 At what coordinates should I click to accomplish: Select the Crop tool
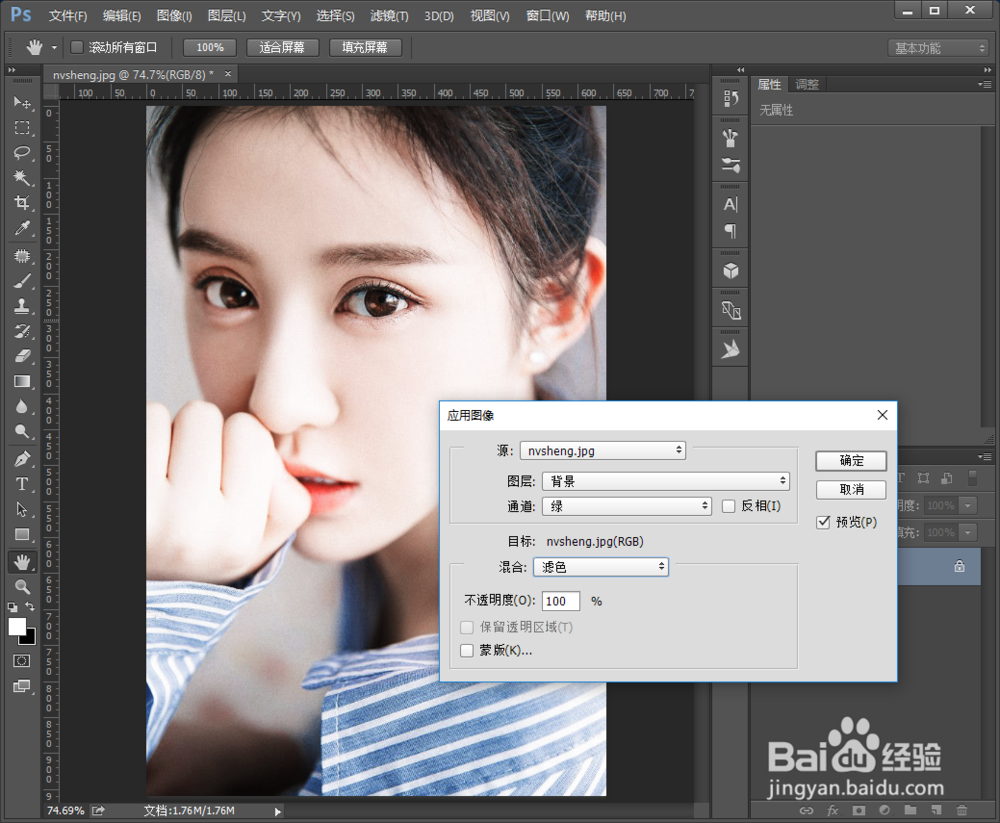22,203
